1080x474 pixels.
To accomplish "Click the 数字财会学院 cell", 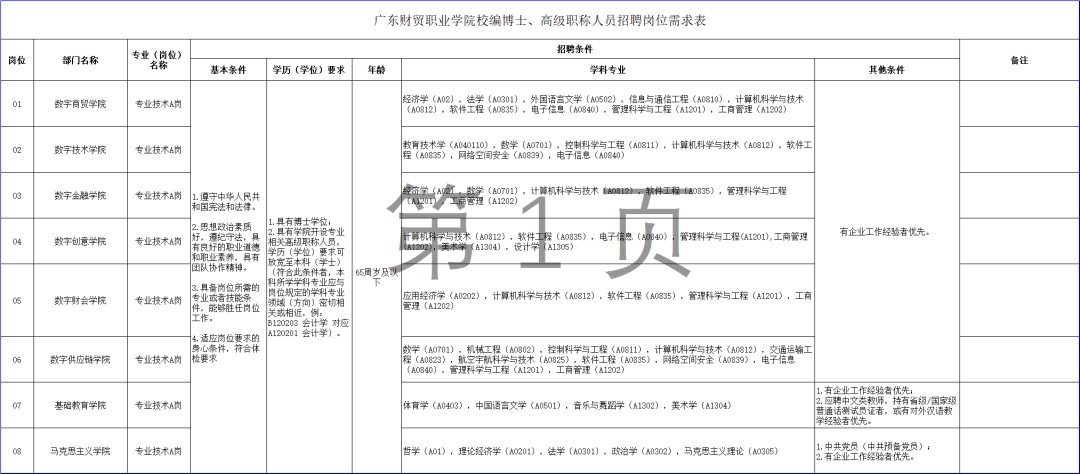I will point(81,300).
